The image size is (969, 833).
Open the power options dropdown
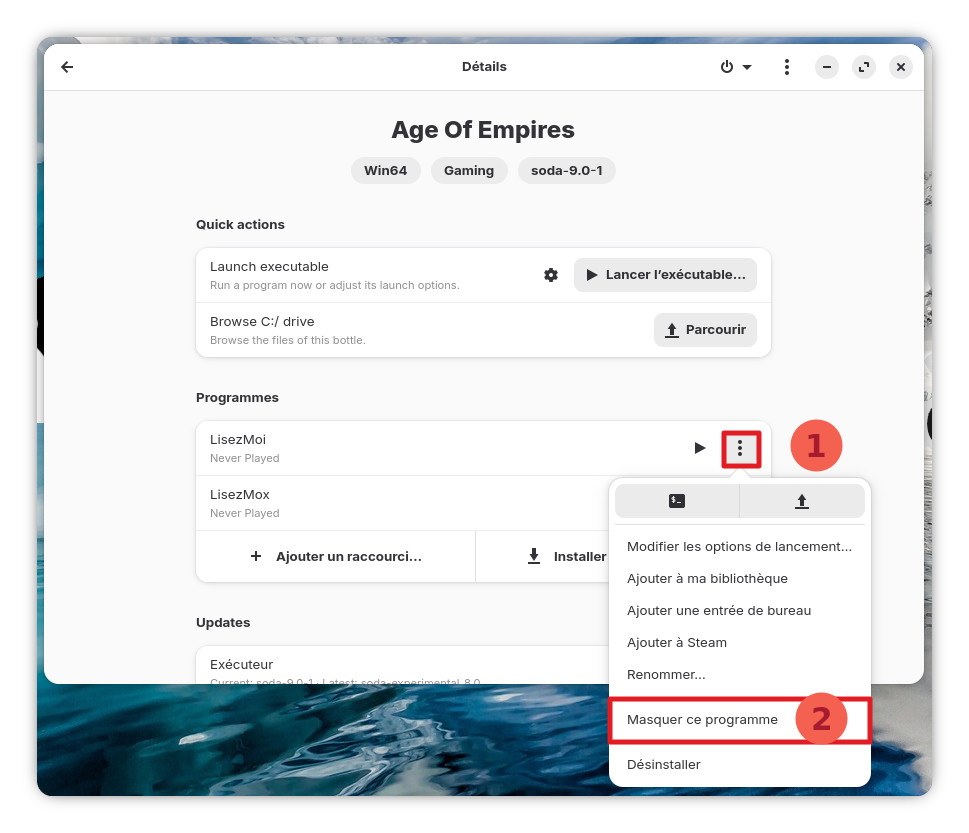736,67
